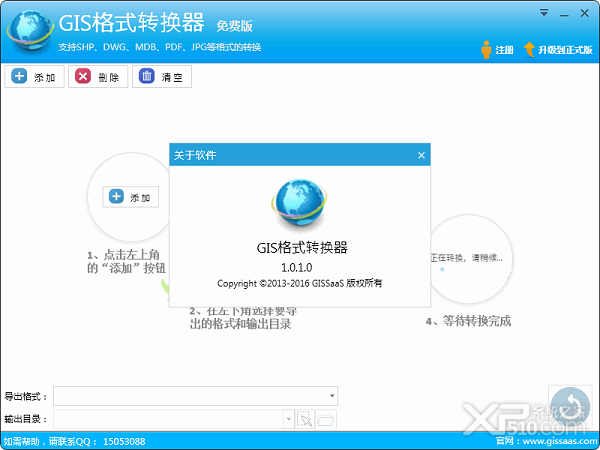The image size is (600, 450).
Task: Click the GIS globe logo in header
Action: pyautogui.click(x=29, y=31)
